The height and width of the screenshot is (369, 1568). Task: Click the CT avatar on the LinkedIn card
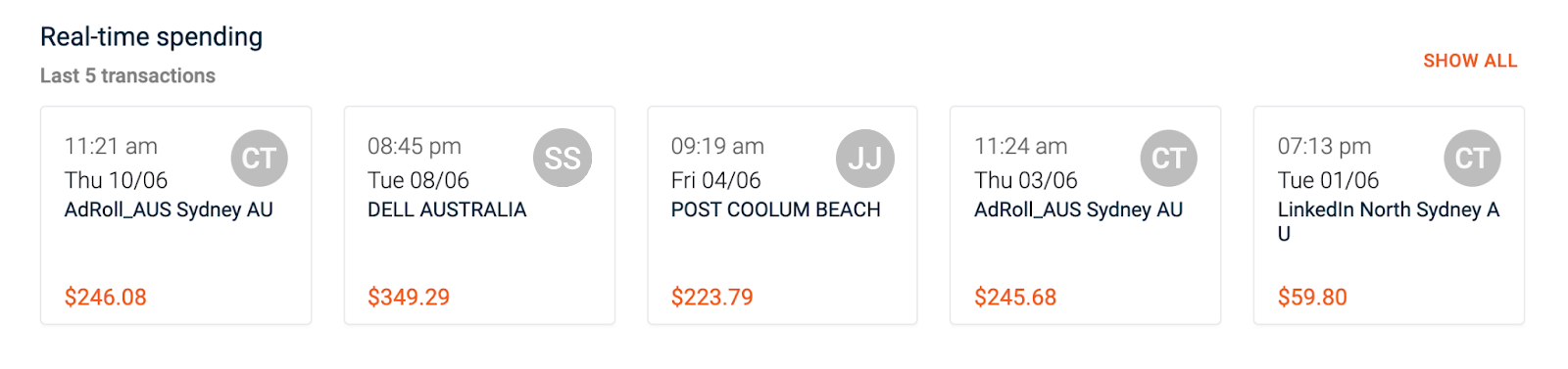click(1472, 158)
